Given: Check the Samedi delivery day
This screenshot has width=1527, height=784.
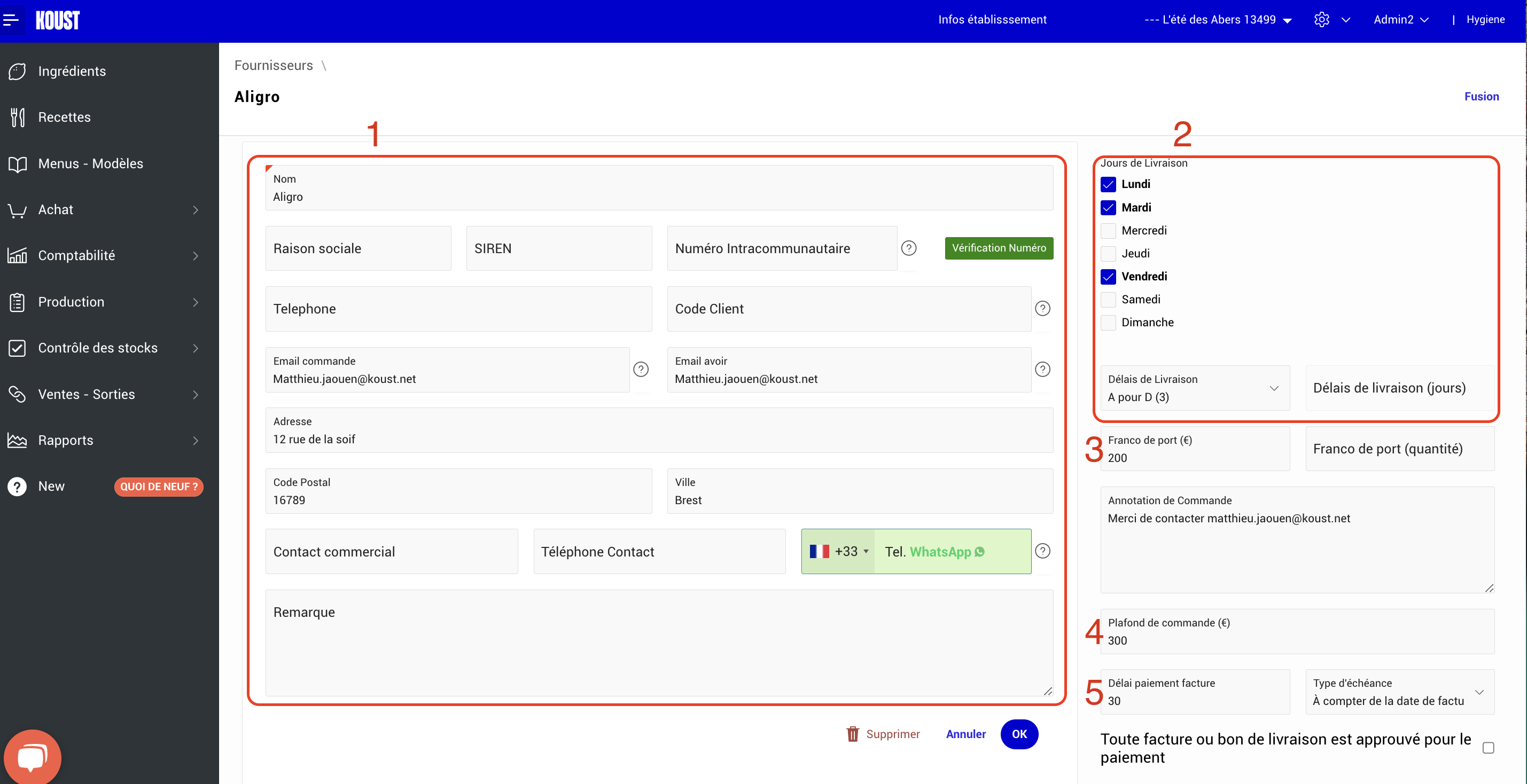Looking at the screenshot, I should [x=1108, y=299].
